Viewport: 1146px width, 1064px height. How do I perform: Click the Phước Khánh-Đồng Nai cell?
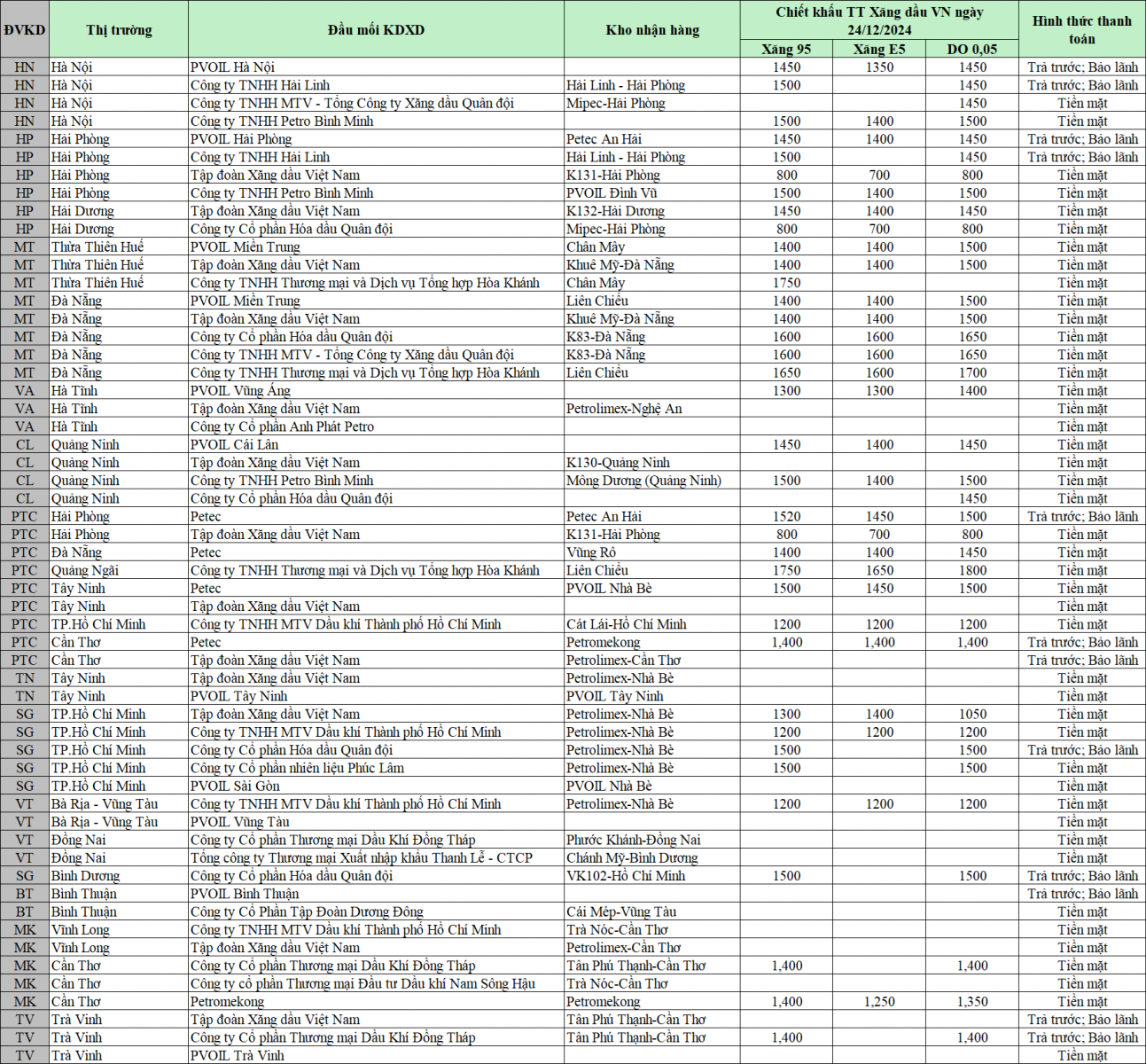(x=652, y=841)
